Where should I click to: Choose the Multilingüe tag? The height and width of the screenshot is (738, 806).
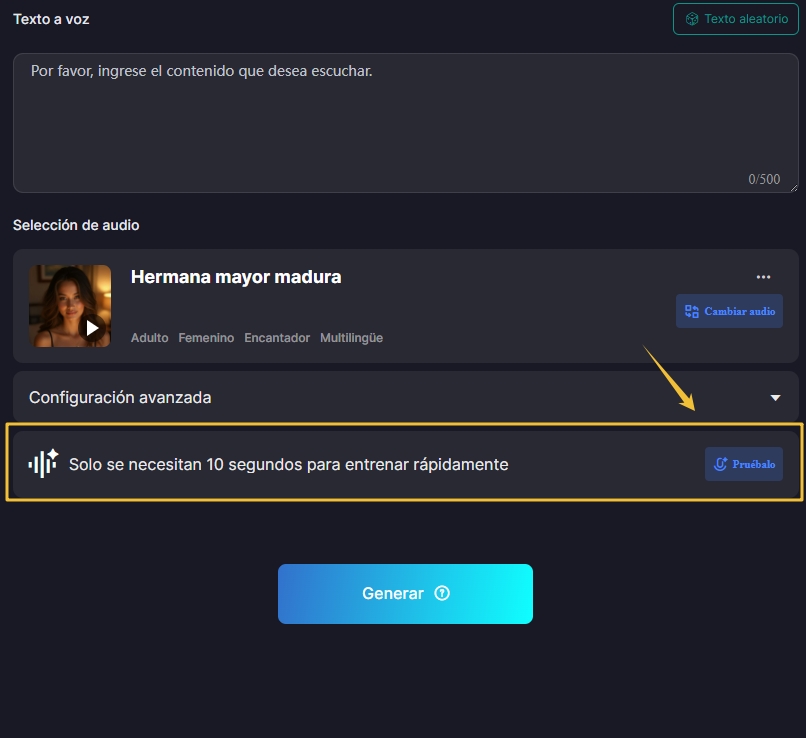point(351,338)
